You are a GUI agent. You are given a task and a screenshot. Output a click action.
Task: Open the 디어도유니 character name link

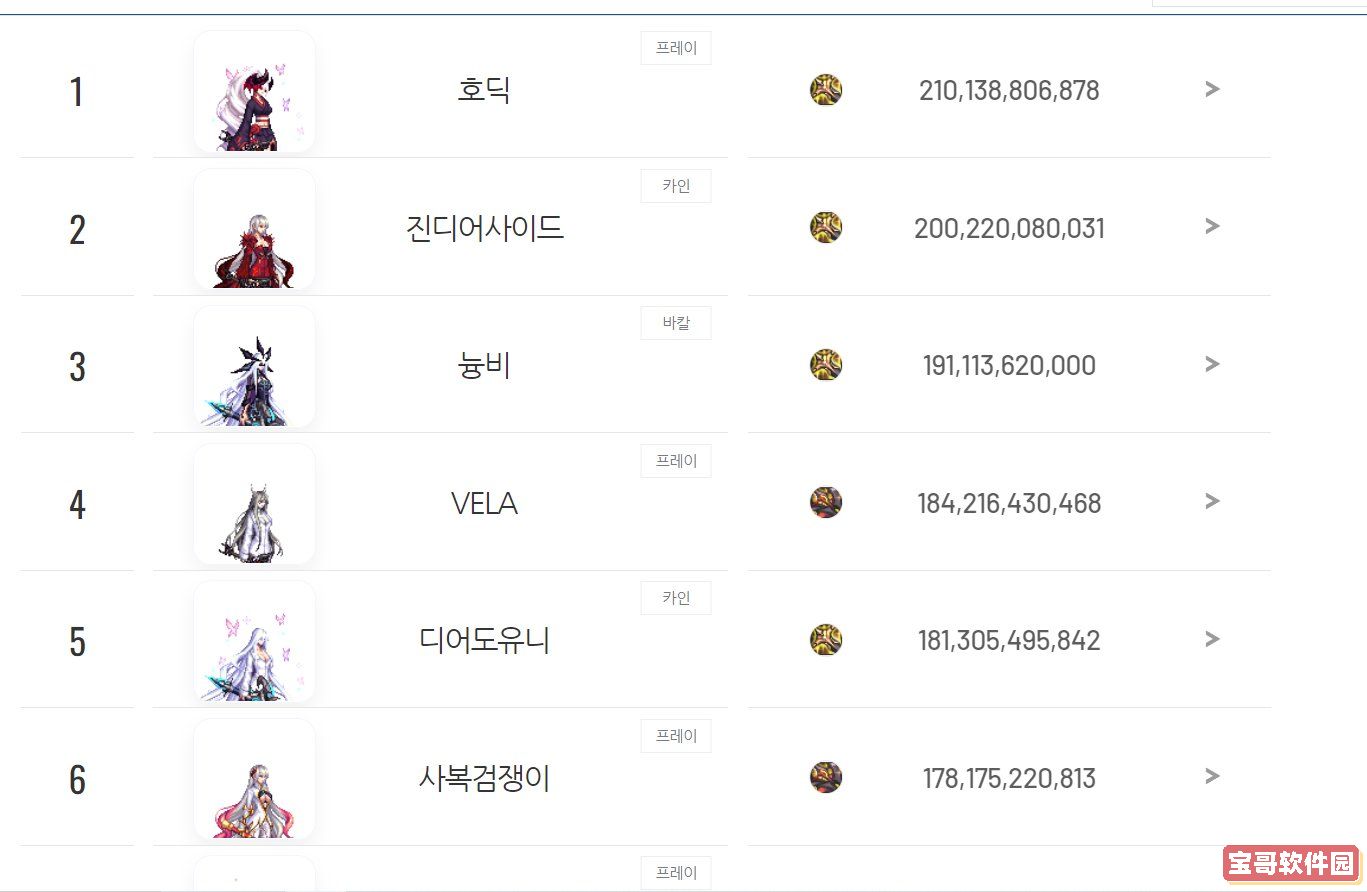(485, 640)
